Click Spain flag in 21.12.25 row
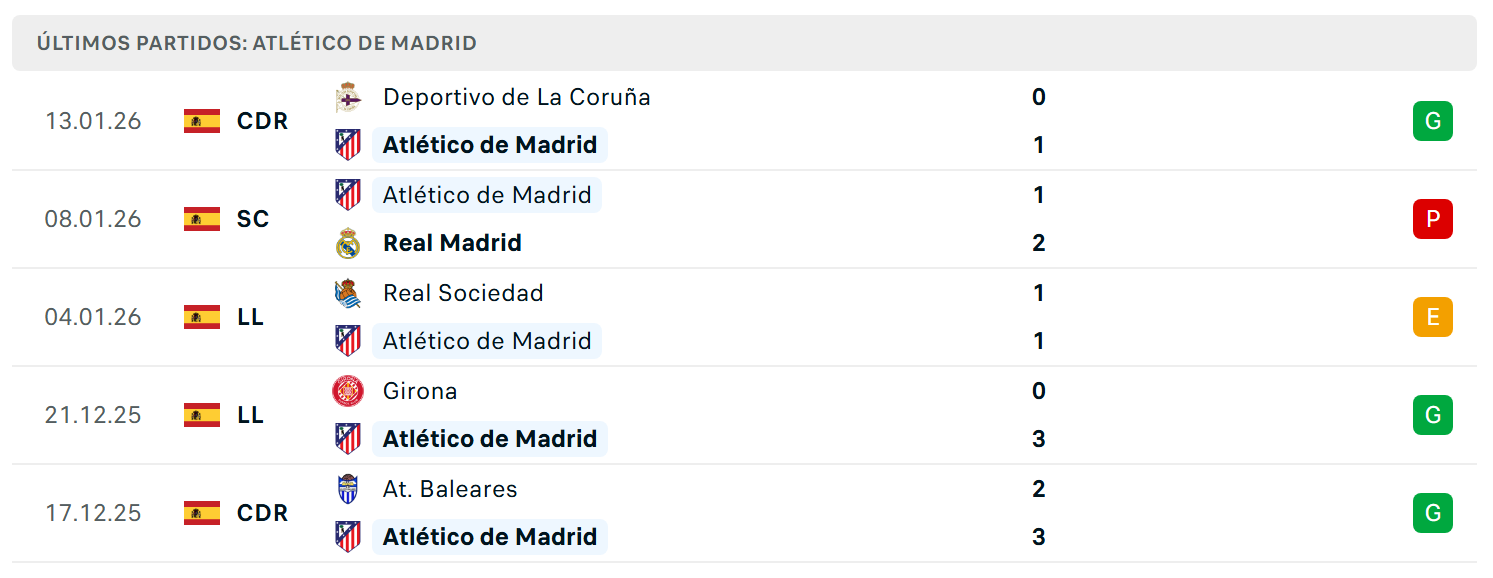The height and width of the screenshot is (578, 1493). [202, 415]
